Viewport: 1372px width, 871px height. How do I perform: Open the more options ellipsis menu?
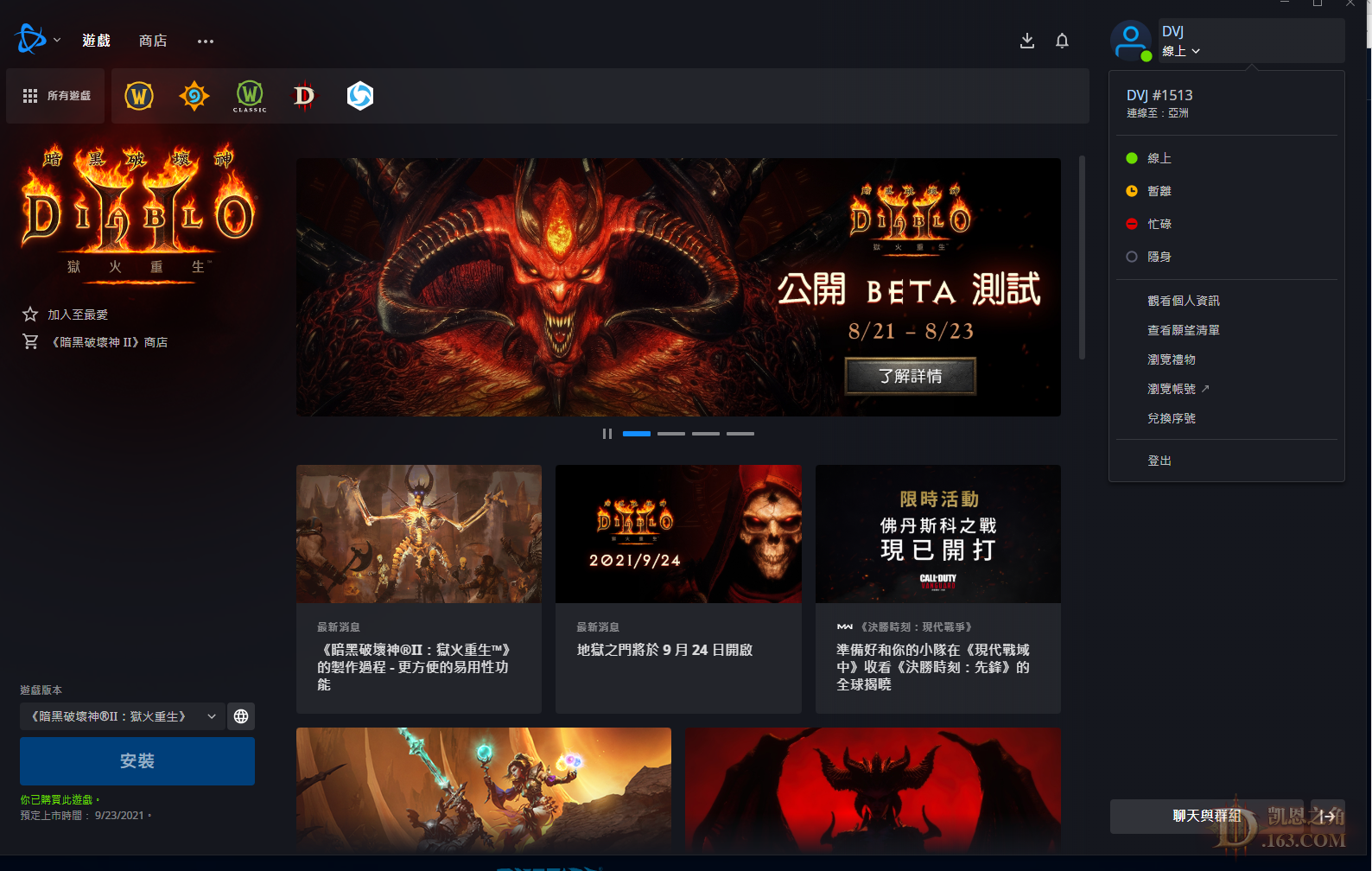(205, 41)
